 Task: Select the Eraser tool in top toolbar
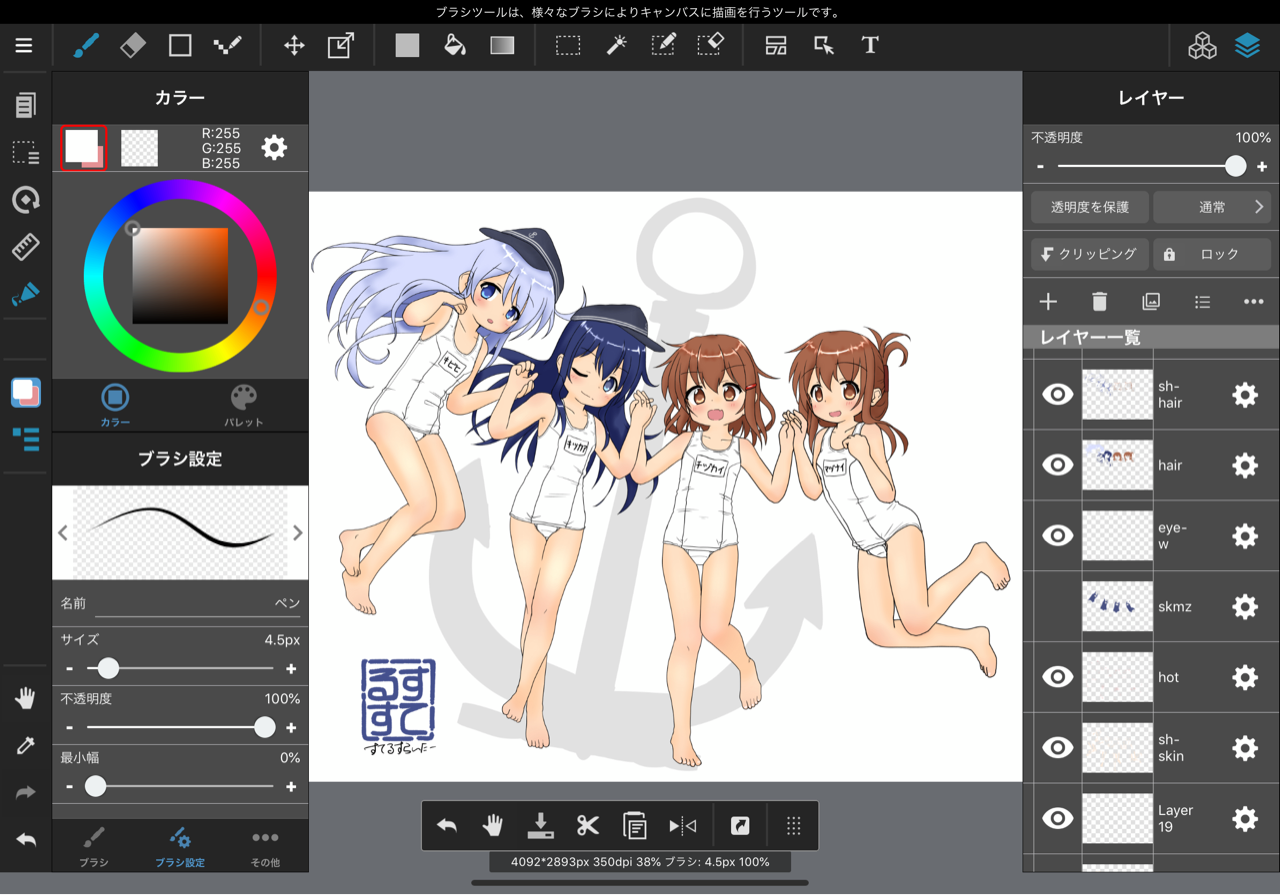click(x=133, y=46)
